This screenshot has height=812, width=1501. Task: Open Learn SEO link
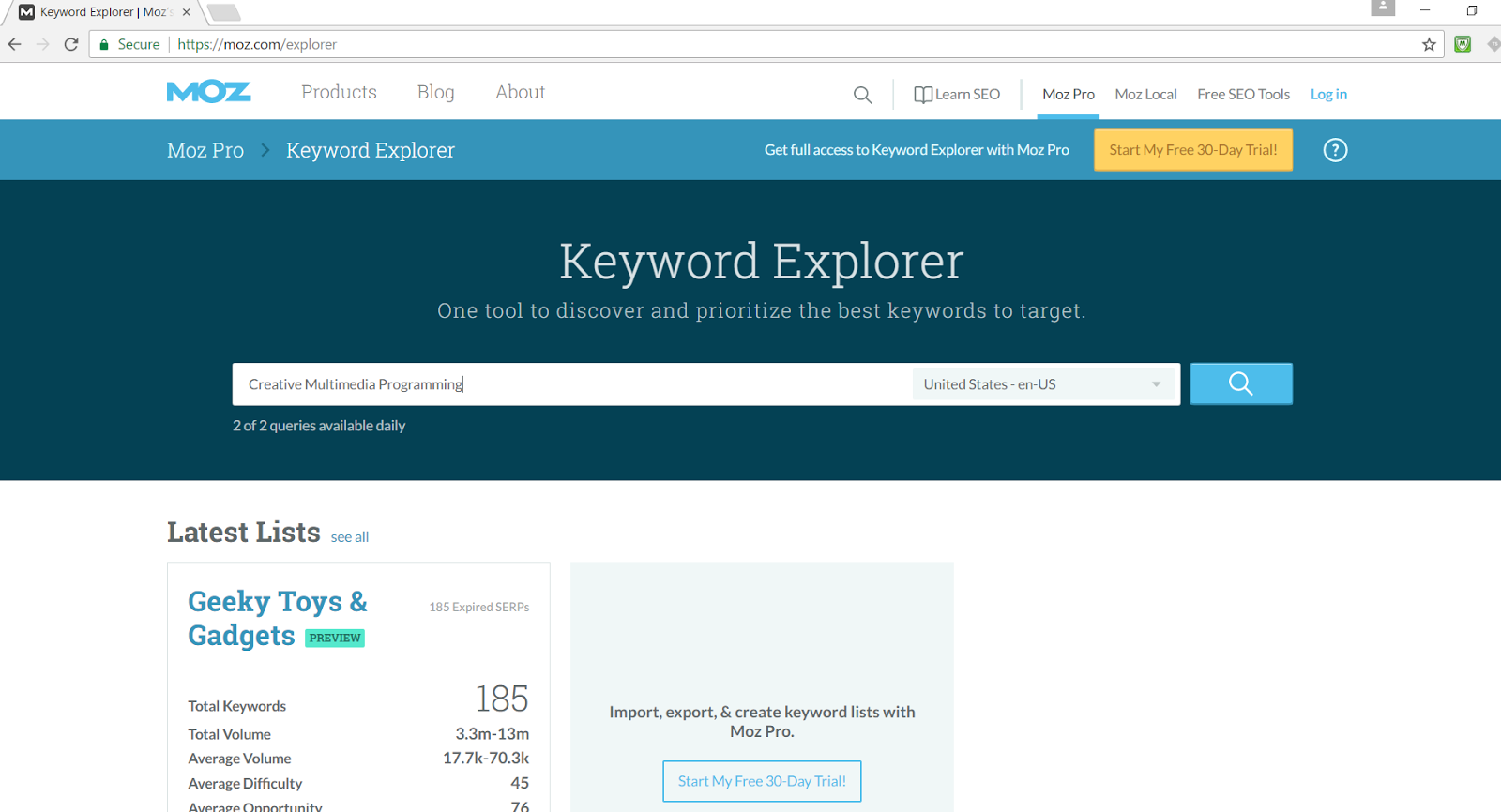click(957, 95)
